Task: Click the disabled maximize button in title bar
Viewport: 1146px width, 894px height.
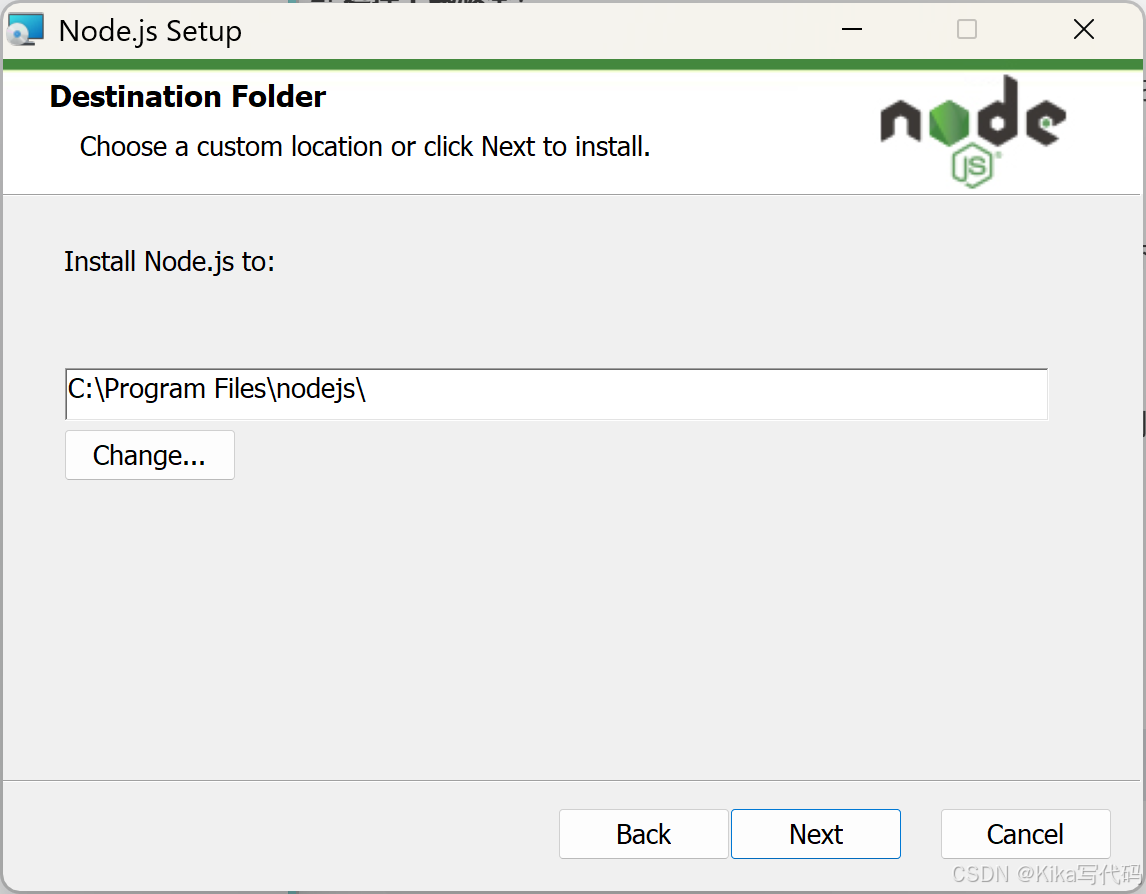Action: [x=967, y=29]
